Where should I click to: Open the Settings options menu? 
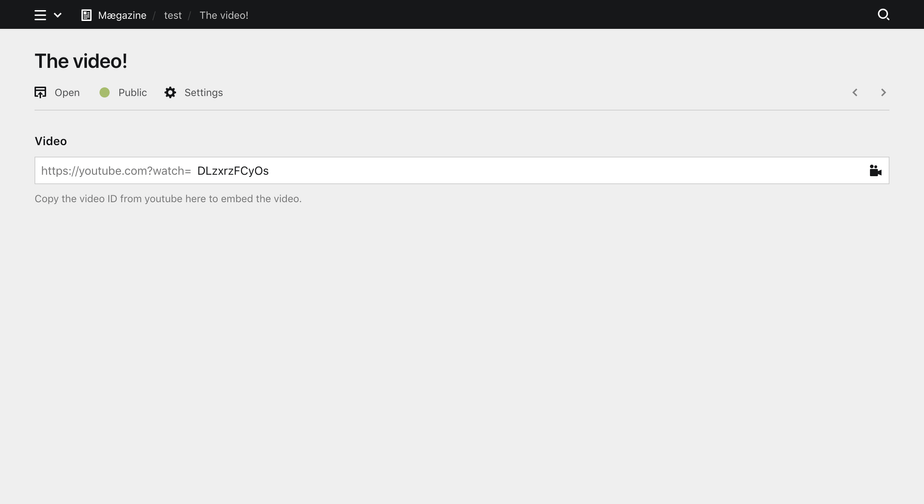203,92
